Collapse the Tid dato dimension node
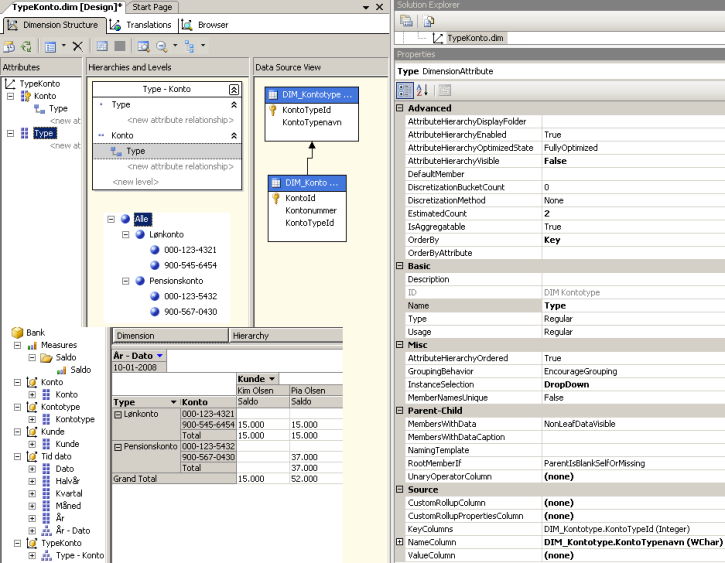Image resolution: width=725 pixels, height=563 pixels. pos(17,456)
